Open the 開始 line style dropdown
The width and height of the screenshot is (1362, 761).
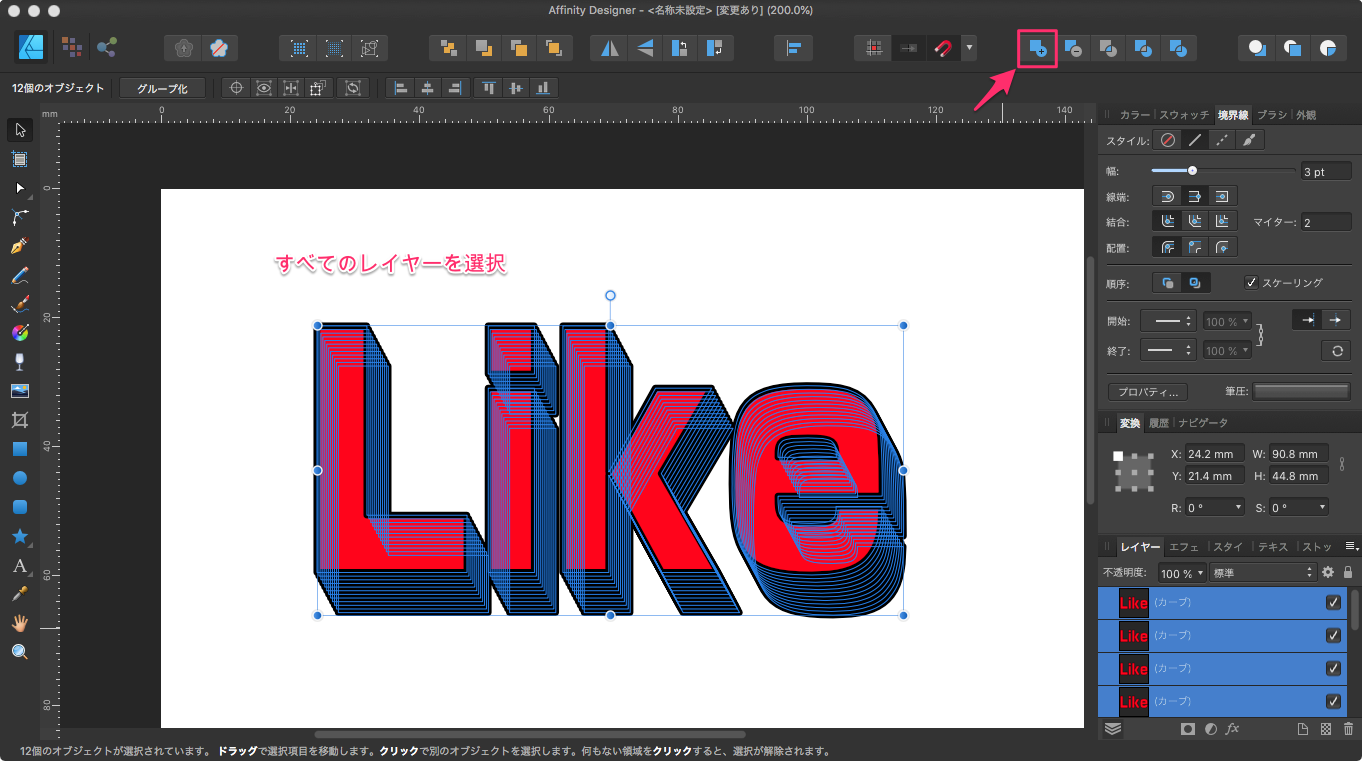coord(1168,321)
